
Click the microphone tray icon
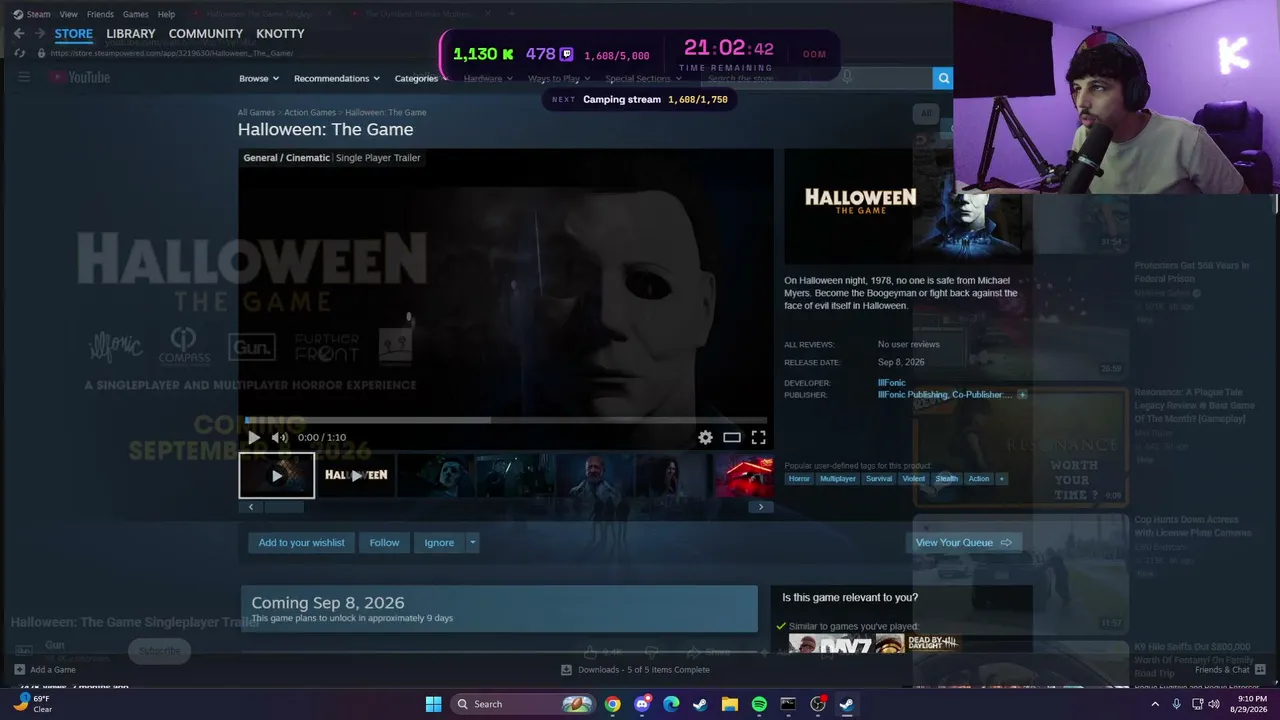pos(1177,704)
